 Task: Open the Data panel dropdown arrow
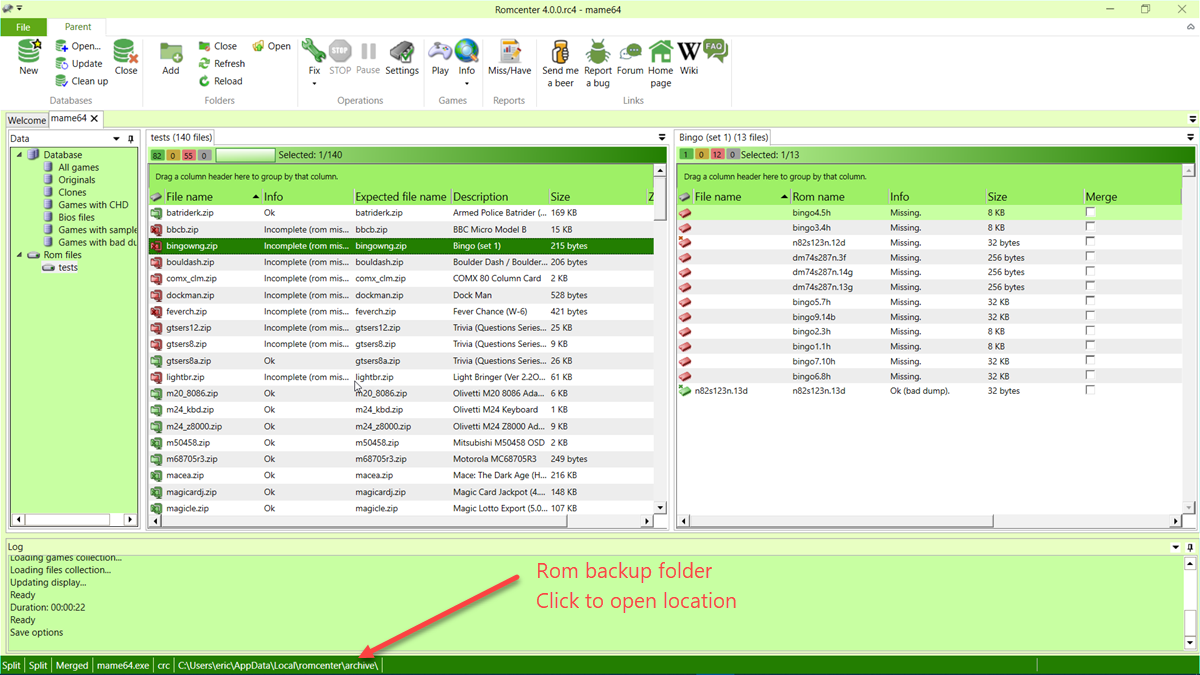[117, 139]
